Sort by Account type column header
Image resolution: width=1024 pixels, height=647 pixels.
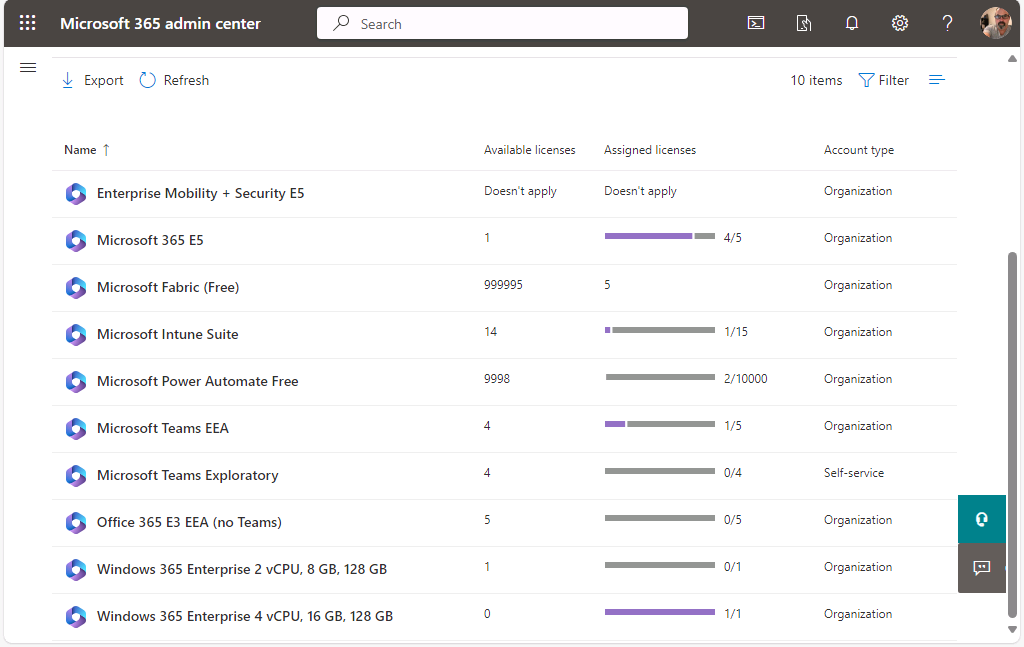(859, 150)
